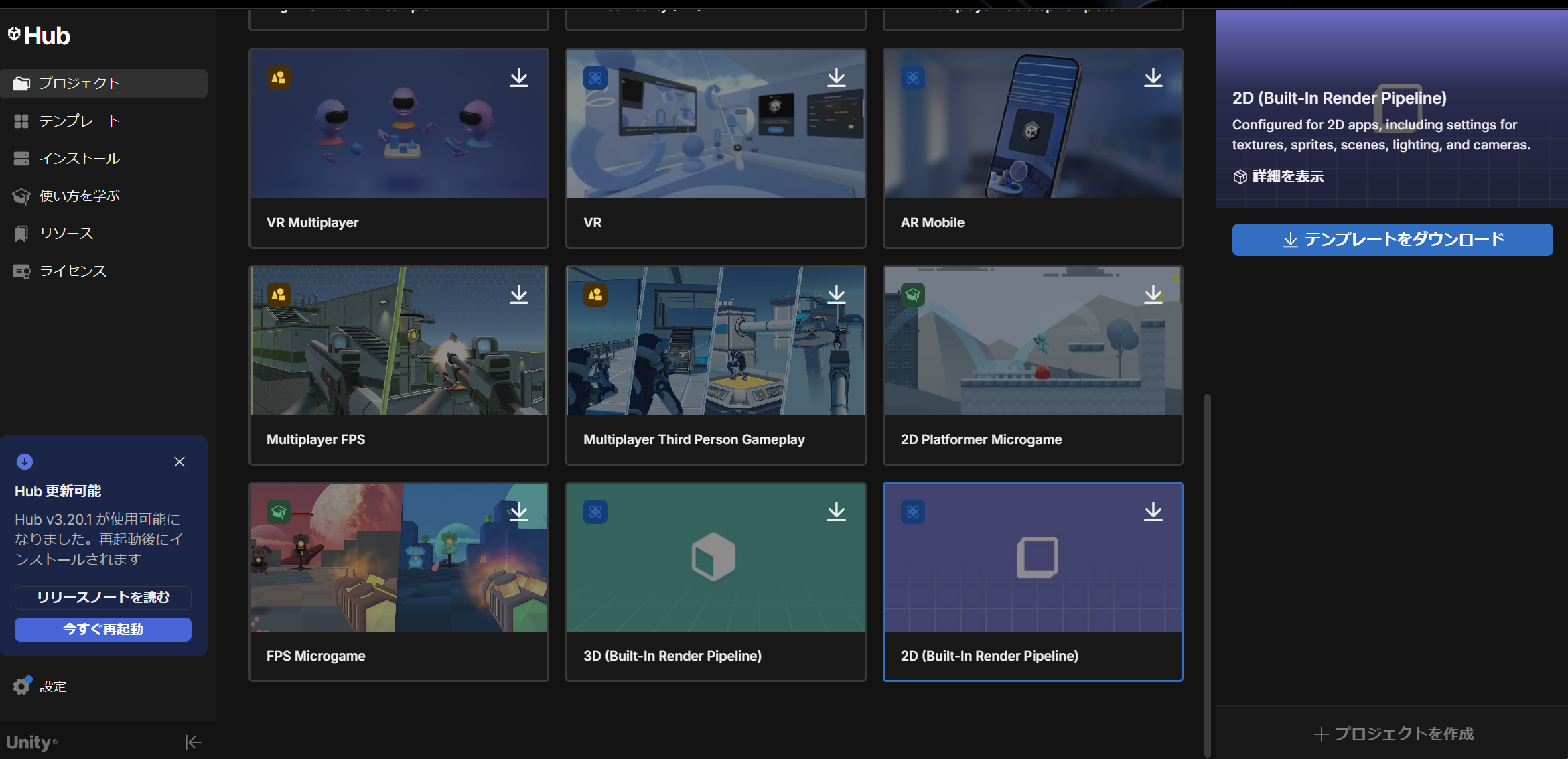
Task: Choose the VR template thumbnail
Action: 716,124
